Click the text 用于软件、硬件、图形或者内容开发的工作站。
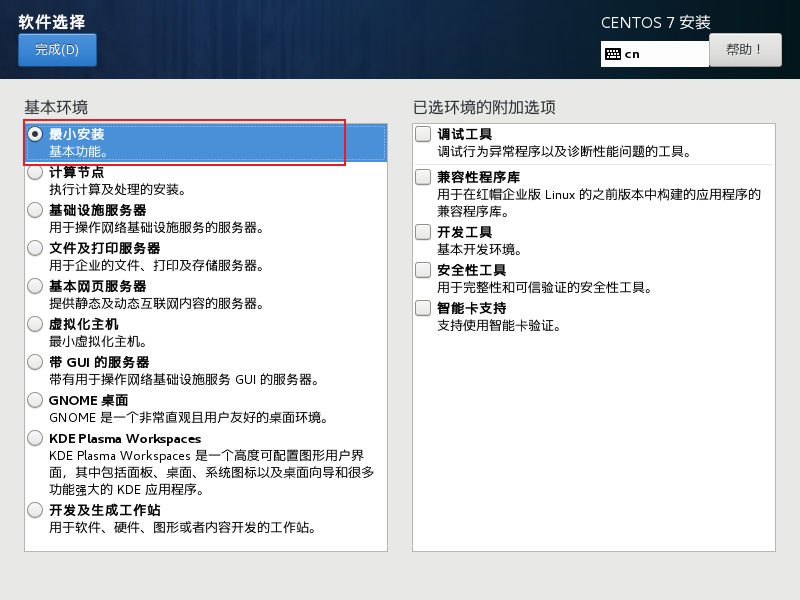800x600 pixels. pos(182,528)
